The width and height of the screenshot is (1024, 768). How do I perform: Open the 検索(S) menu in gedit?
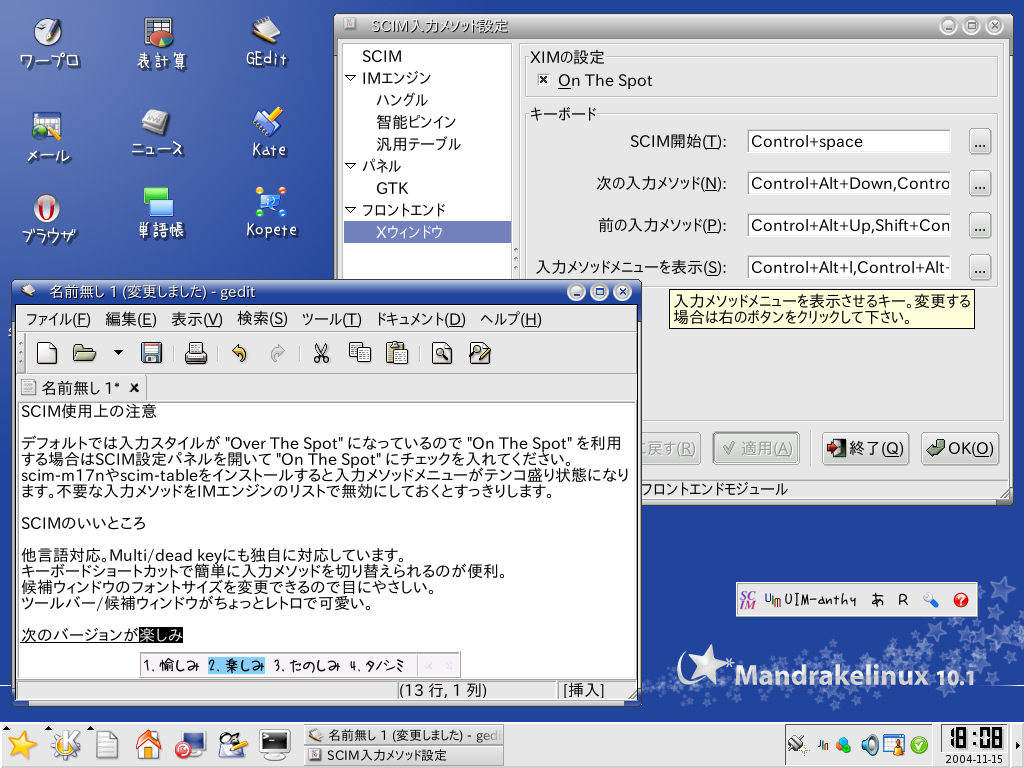tap(262, 319)
